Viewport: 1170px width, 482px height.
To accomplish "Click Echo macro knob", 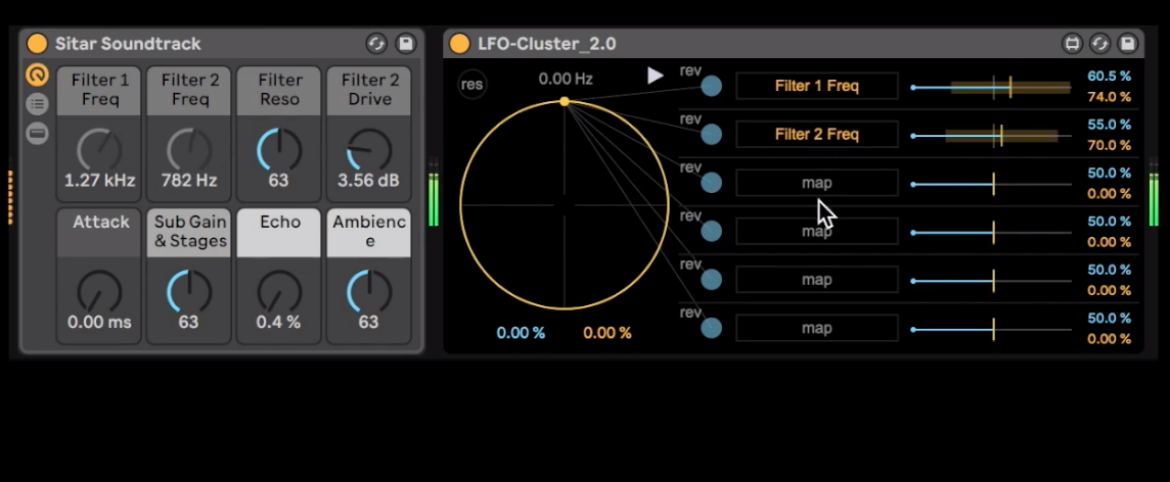I will click(x=279, y=292).
